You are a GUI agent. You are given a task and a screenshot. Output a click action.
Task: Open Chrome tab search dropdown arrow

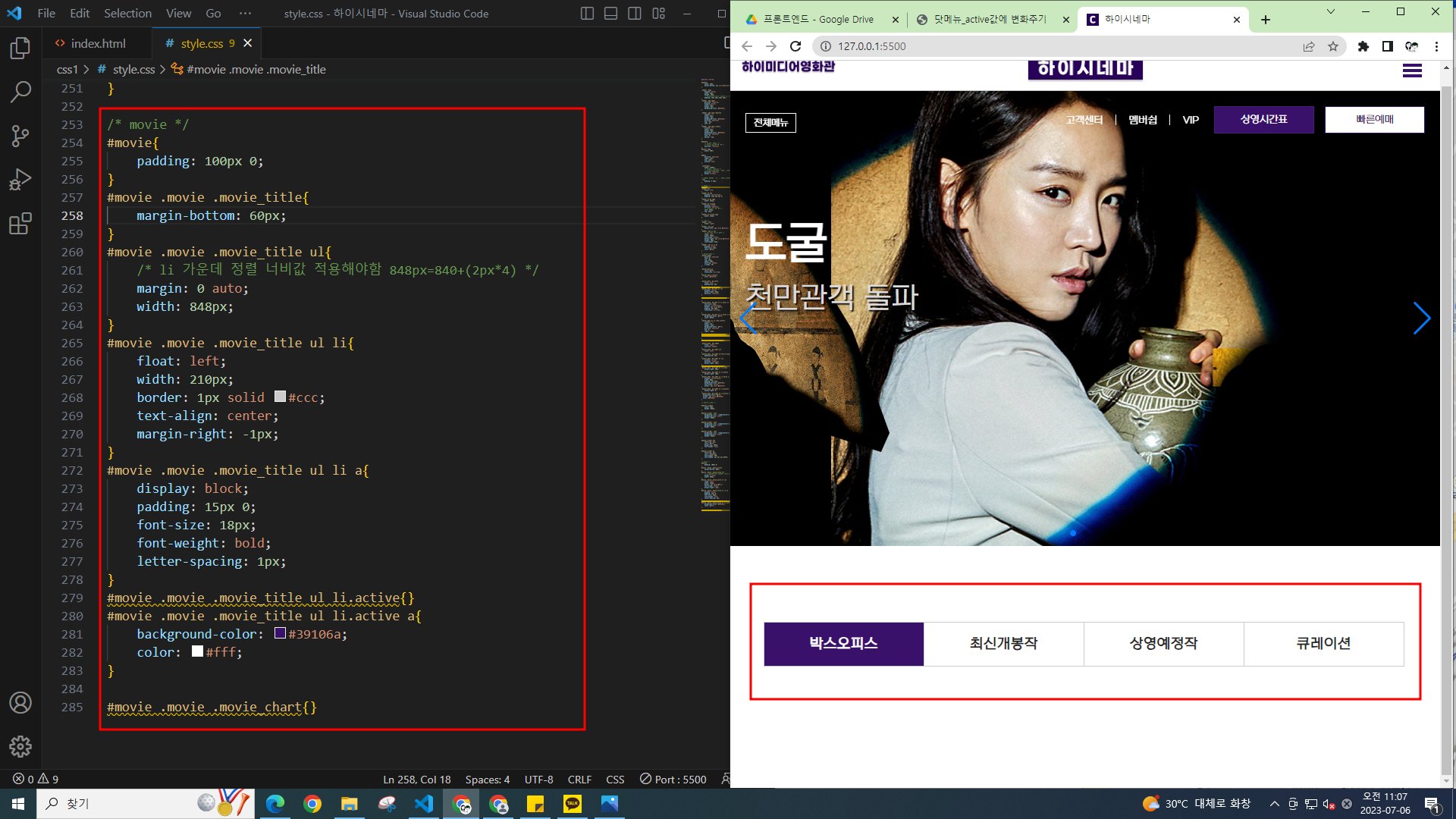coord(1330,12)
